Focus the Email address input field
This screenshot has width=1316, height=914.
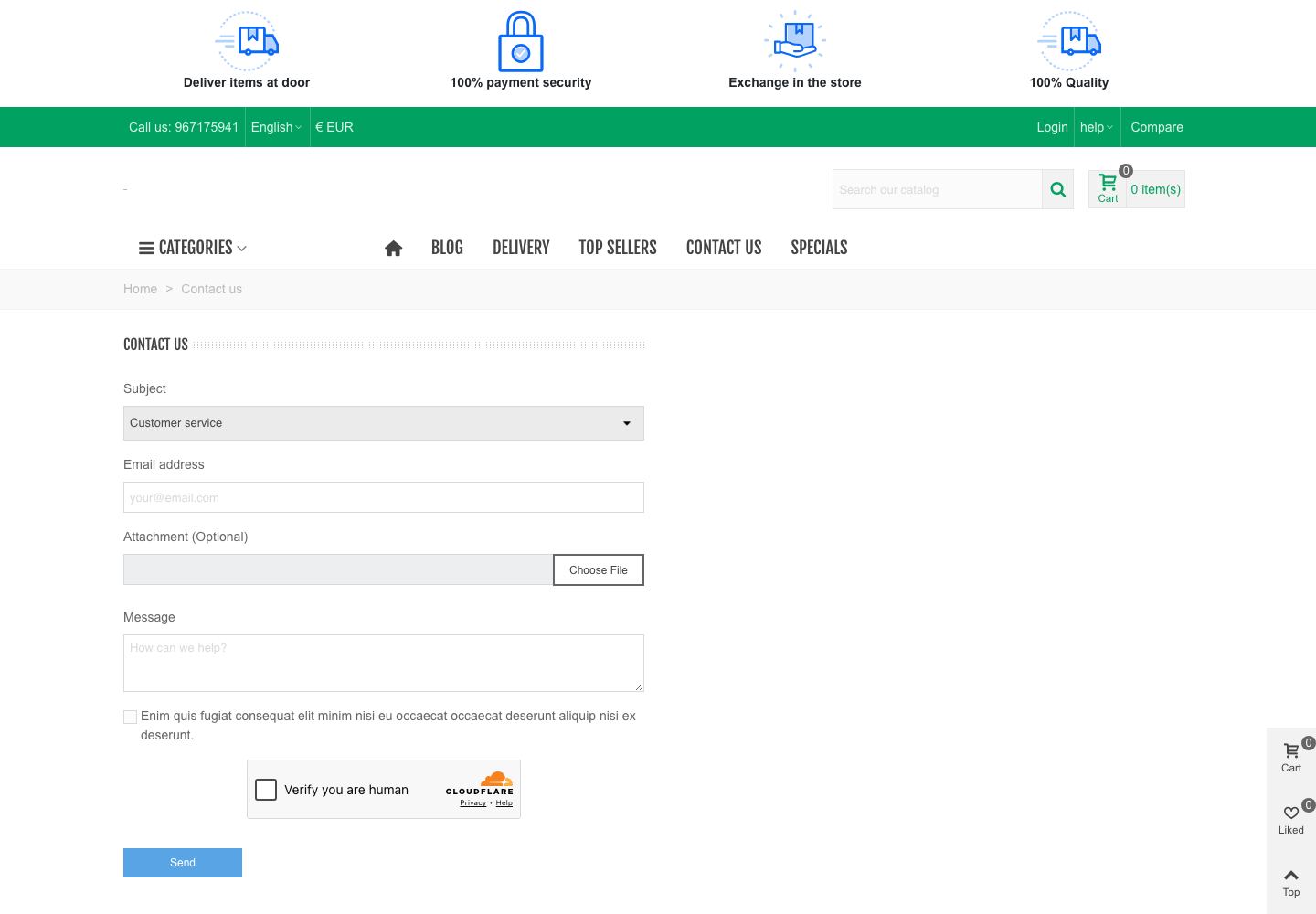tap(384, 497)
